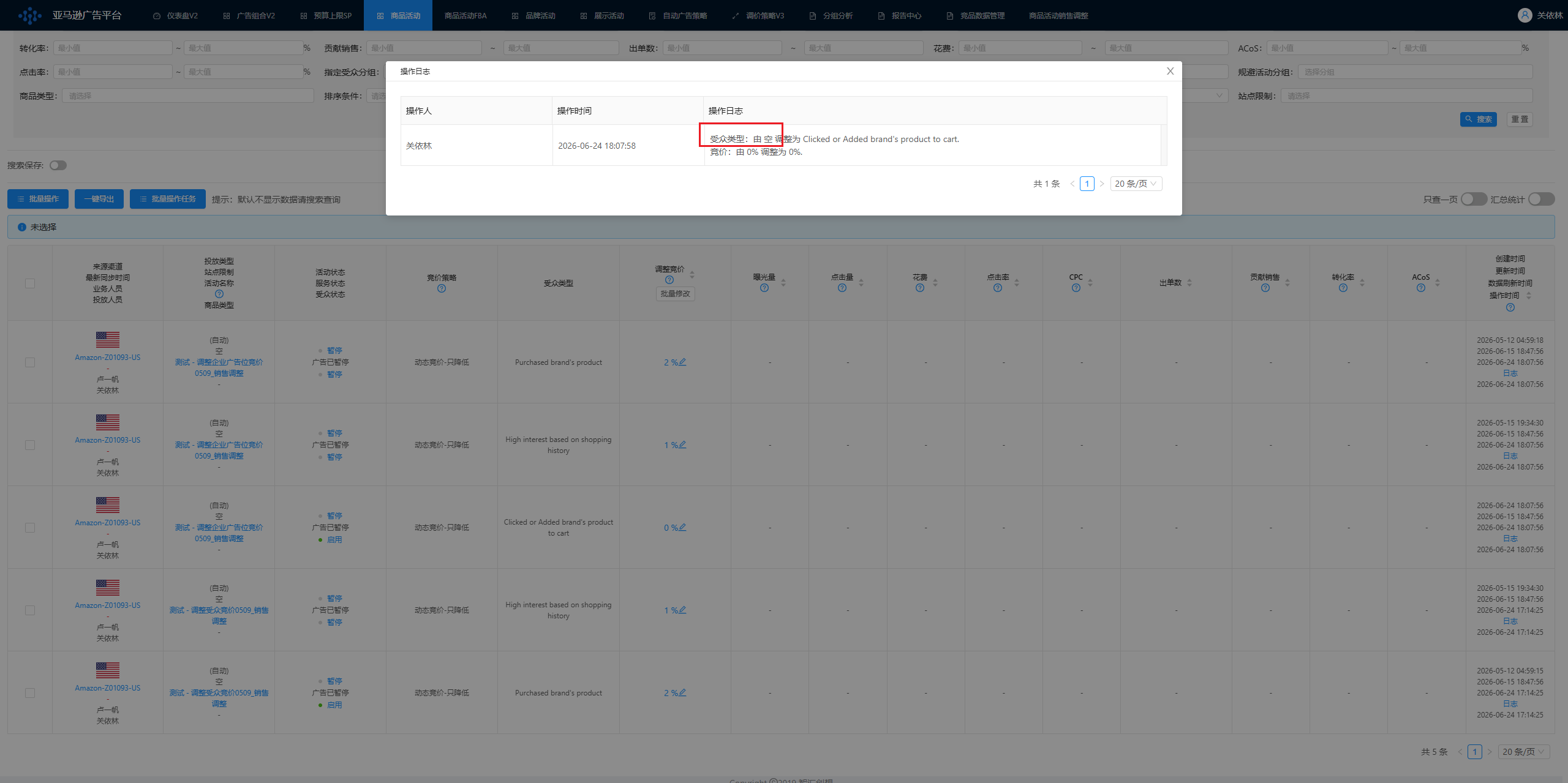Click the 重置 button
The height and width of the screenshot is (783, 1568).
click(1520, 119)
